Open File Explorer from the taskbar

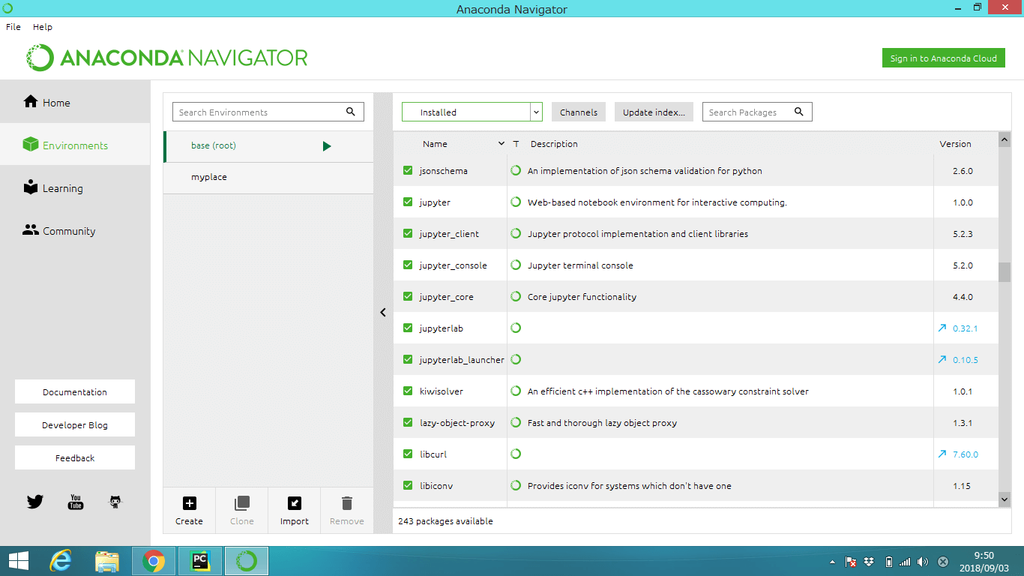(x=107, y=561)
